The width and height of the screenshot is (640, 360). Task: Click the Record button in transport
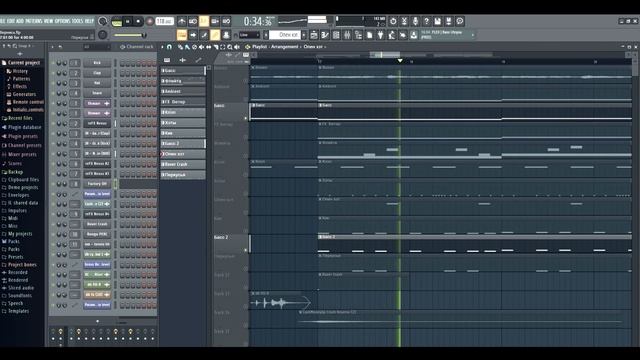click(x=150, y=21)
